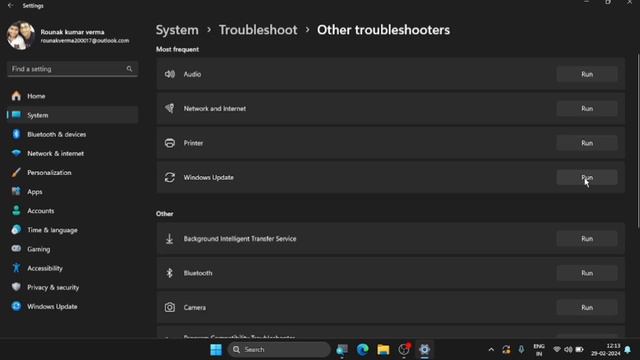This screenshot has height=360, width=640.
Task: Click the volume speaker tray icon
Action: point(568,350)
